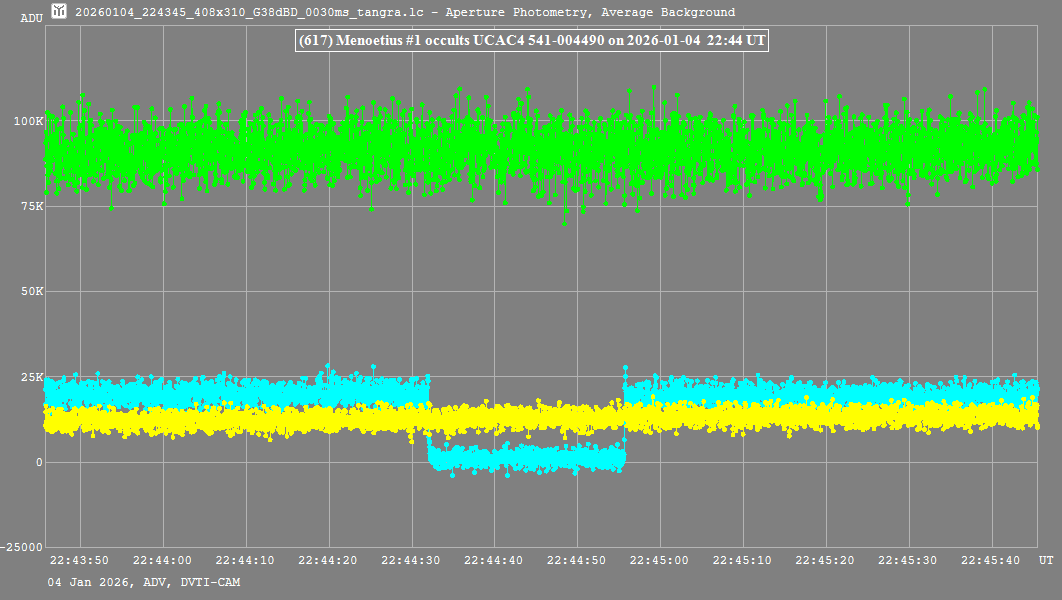
Task: Click the 25K y-axis tick label
Action: [x=30, y=377]
